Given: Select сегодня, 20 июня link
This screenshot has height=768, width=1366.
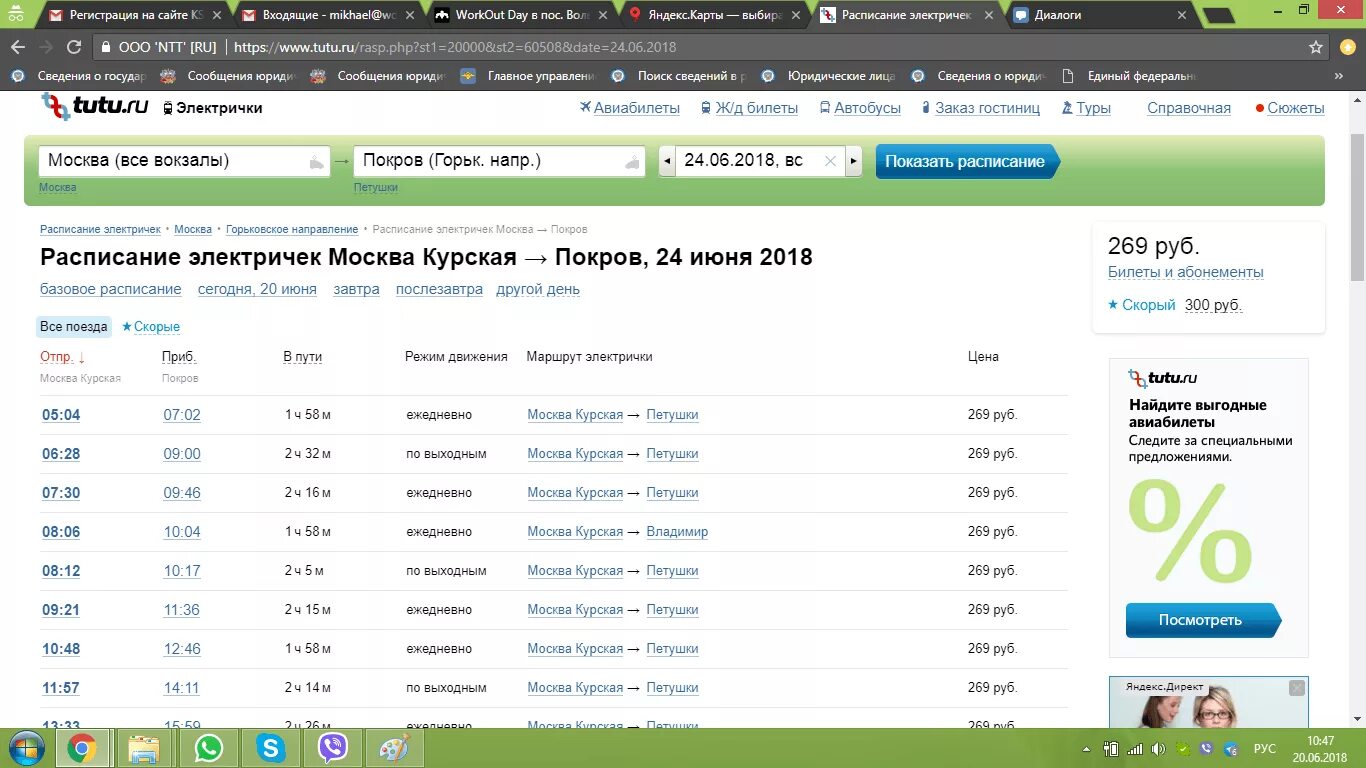Looking at the screenshot, I should (x=257, y=289).
